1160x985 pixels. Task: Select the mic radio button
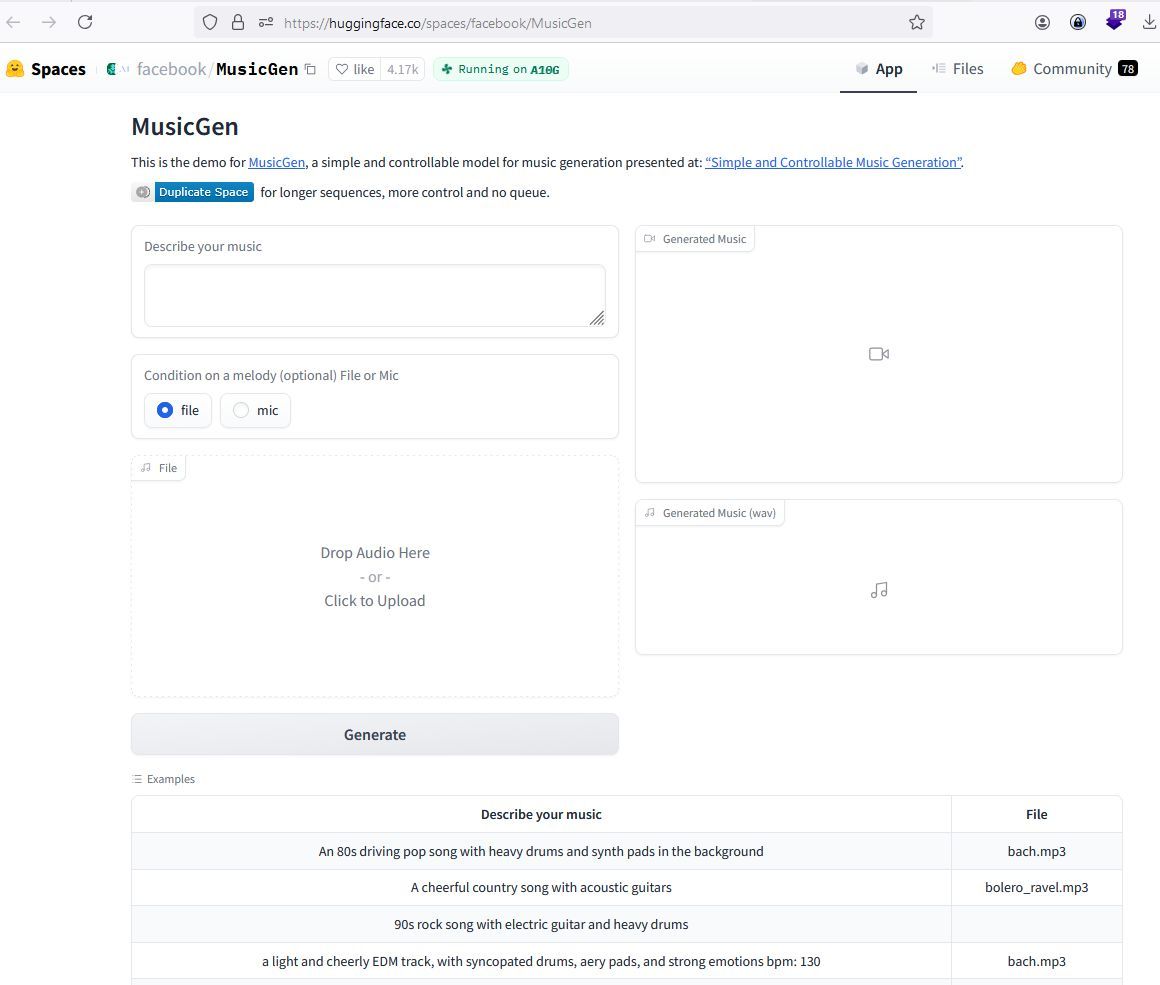tap(255, 410)
